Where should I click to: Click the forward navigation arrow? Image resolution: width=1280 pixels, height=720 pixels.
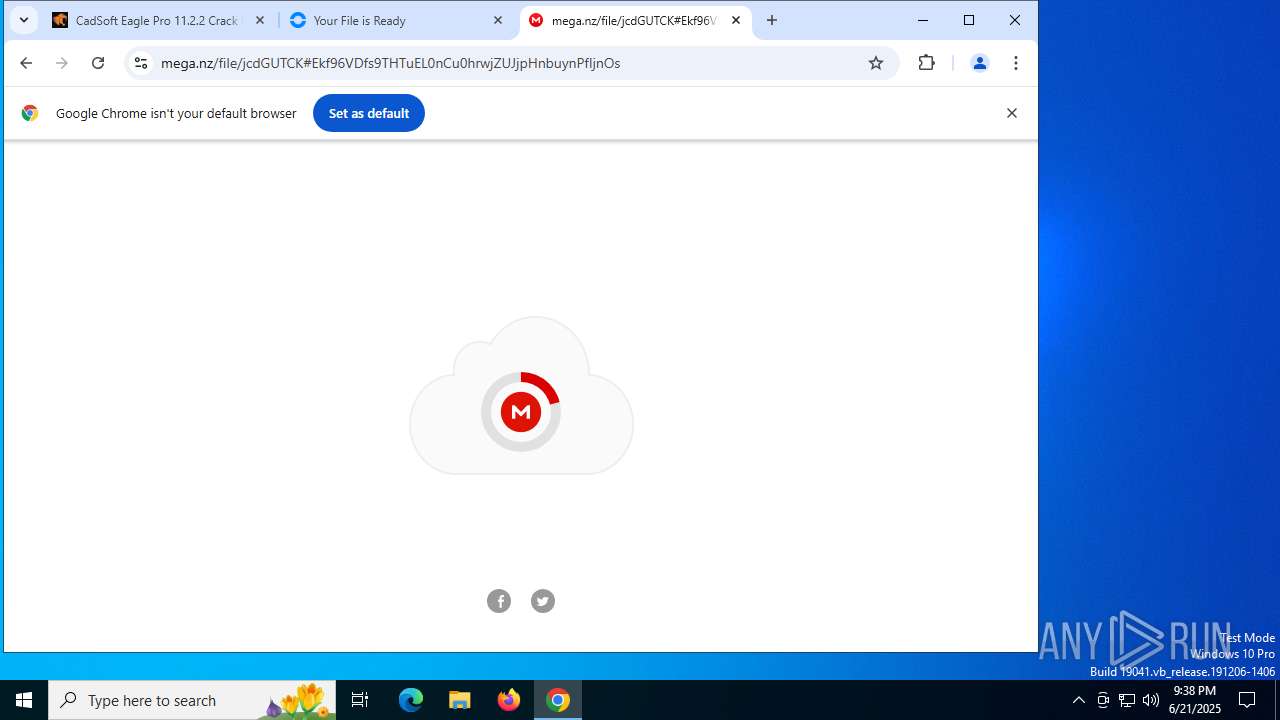pyautogui.click(x=62, y=63)
